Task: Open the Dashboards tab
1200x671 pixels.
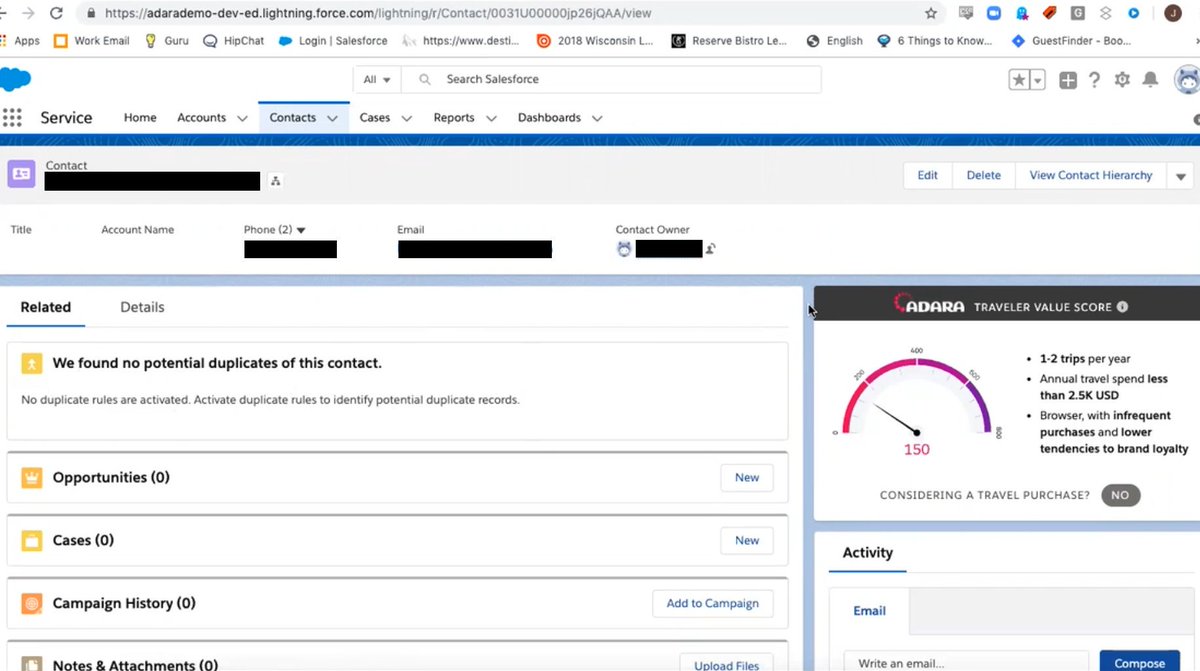Action: click(x=549, y=118)
